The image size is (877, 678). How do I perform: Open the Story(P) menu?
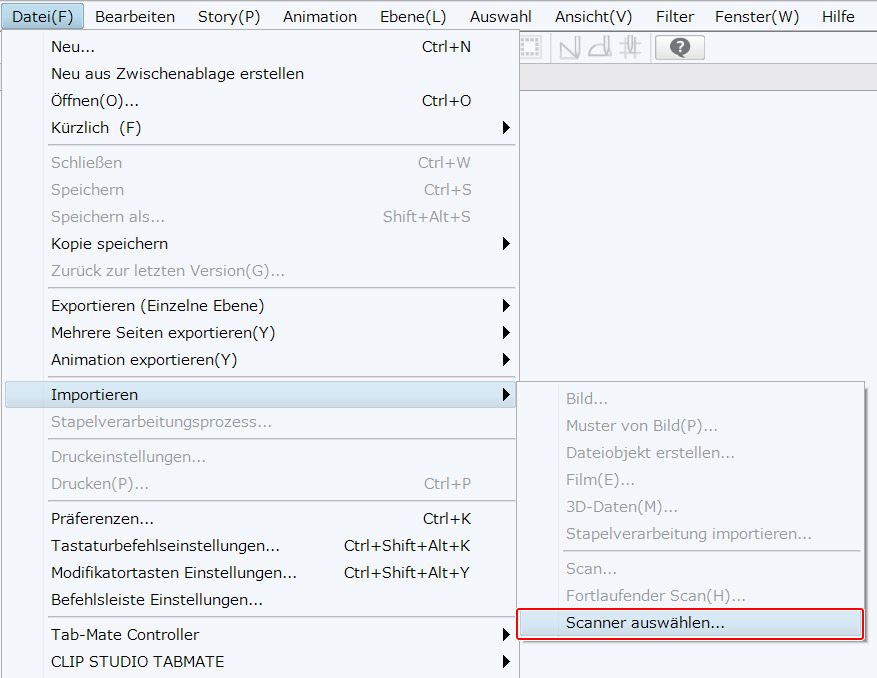click(229, 17)
